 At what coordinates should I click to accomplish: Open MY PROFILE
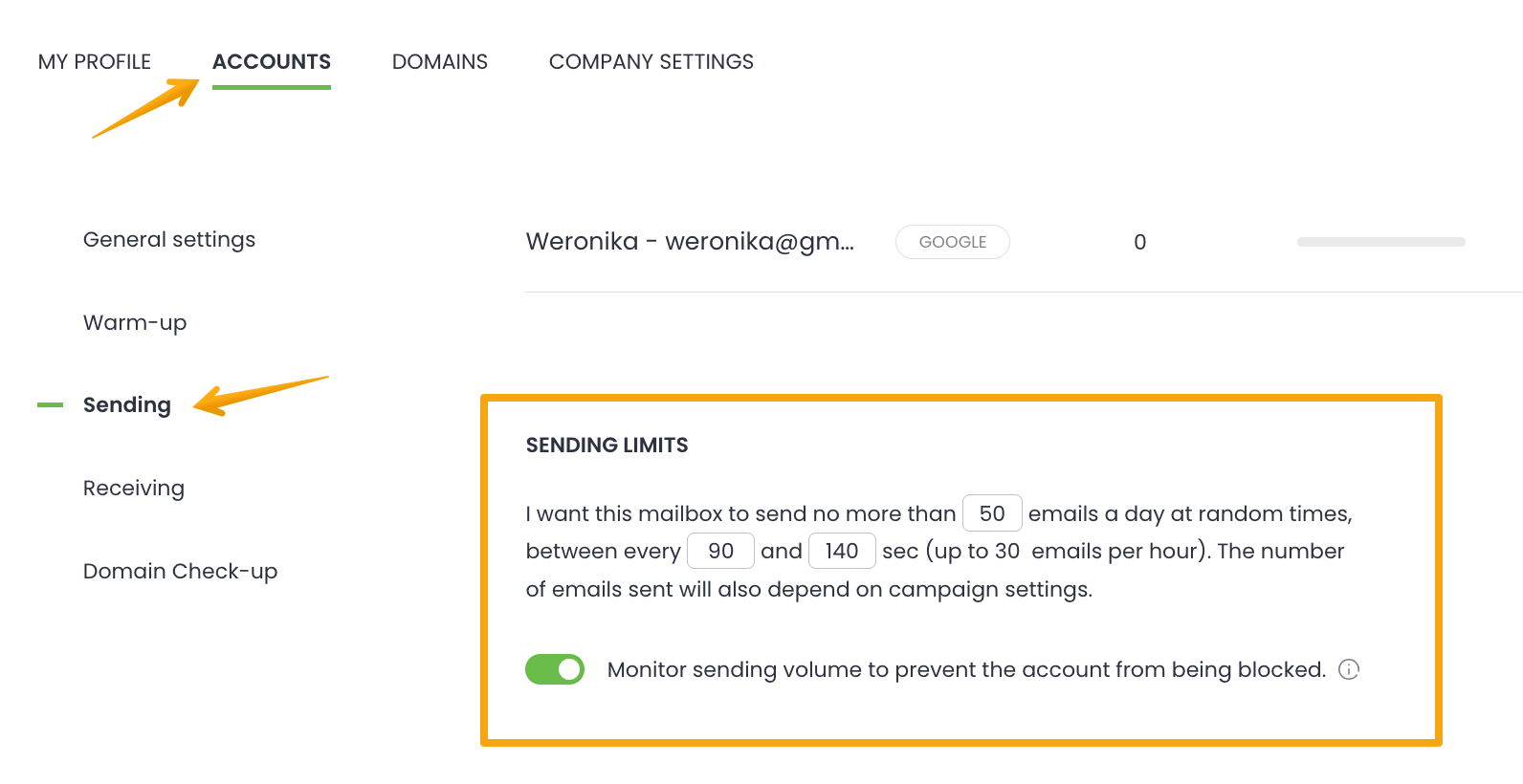point(94,61)
